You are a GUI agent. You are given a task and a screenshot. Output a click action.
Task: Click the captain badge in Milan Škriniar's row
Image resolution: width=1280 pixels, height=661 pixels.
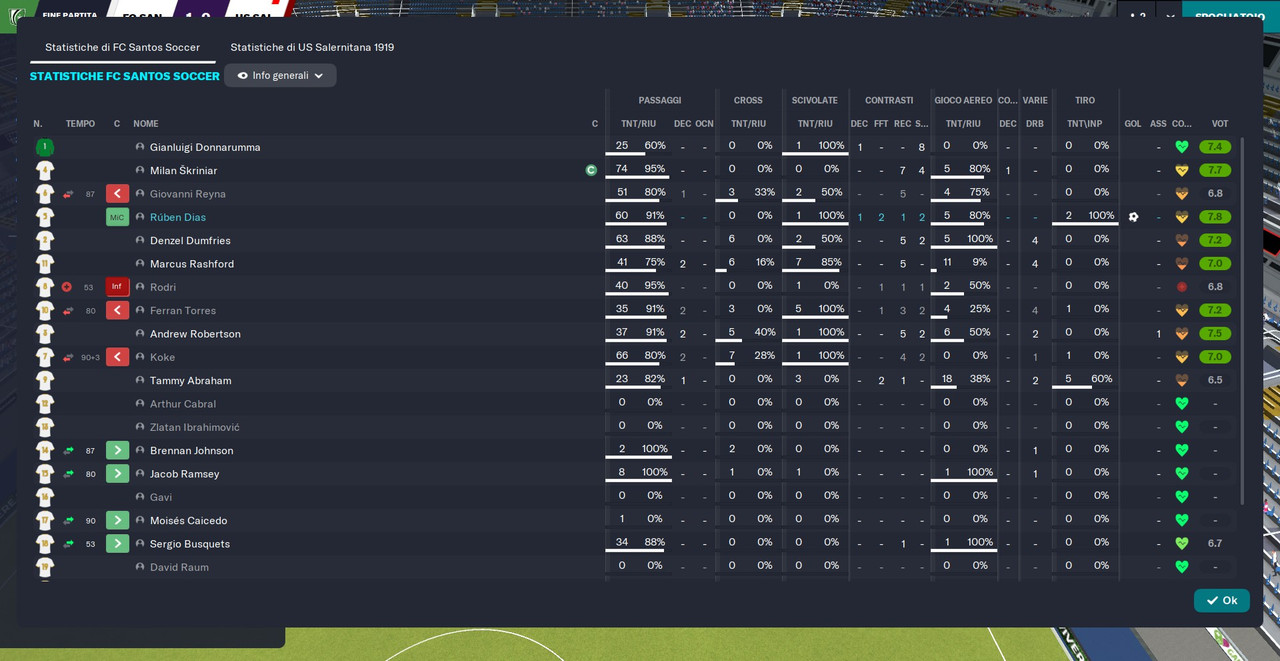click(591, 170)
